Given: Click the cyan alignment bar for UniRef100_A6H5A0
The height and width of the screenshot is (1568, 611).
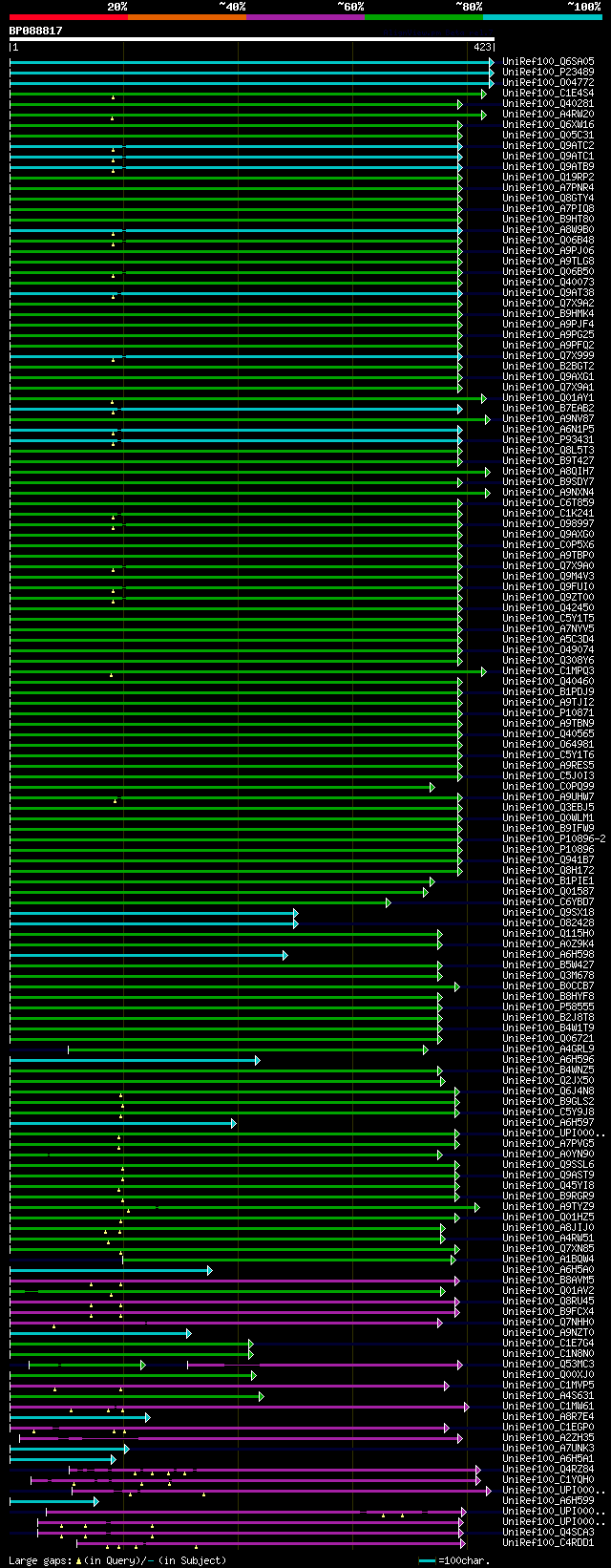Looking at the screenshot, I should point(111,1270).
